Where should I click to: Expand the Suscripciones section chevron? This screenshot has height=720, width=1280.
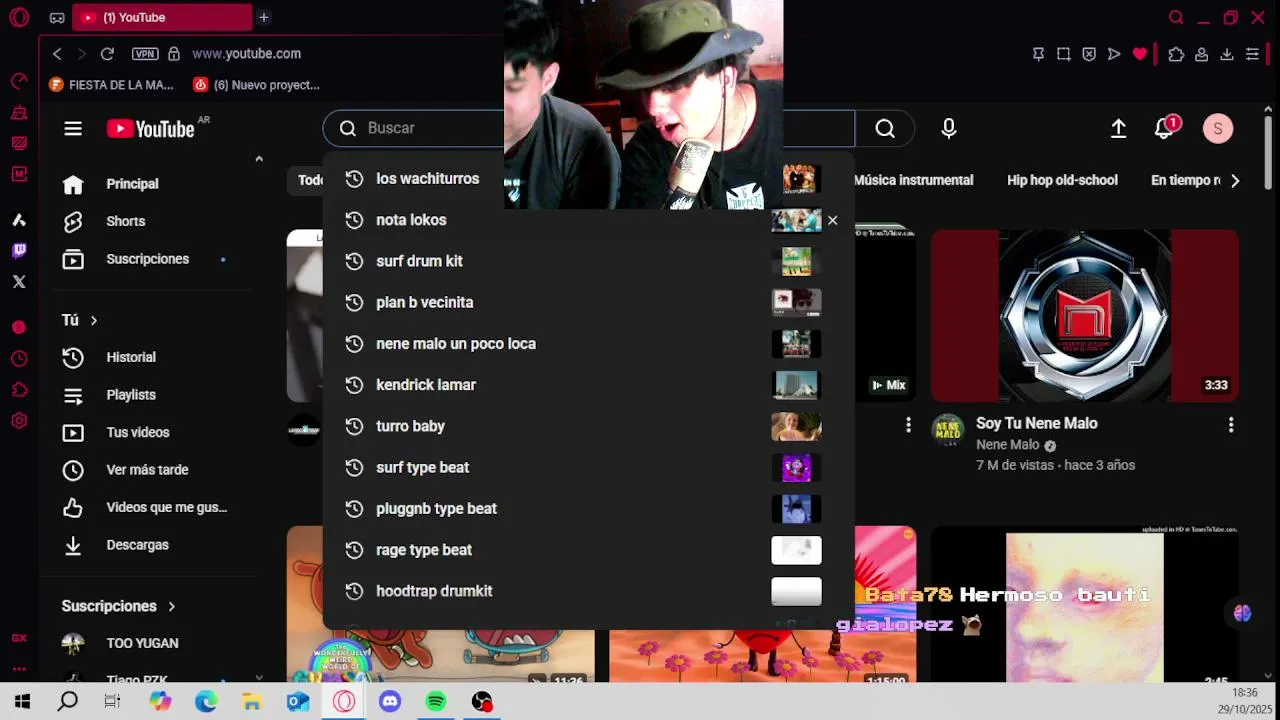coord(171,606)
